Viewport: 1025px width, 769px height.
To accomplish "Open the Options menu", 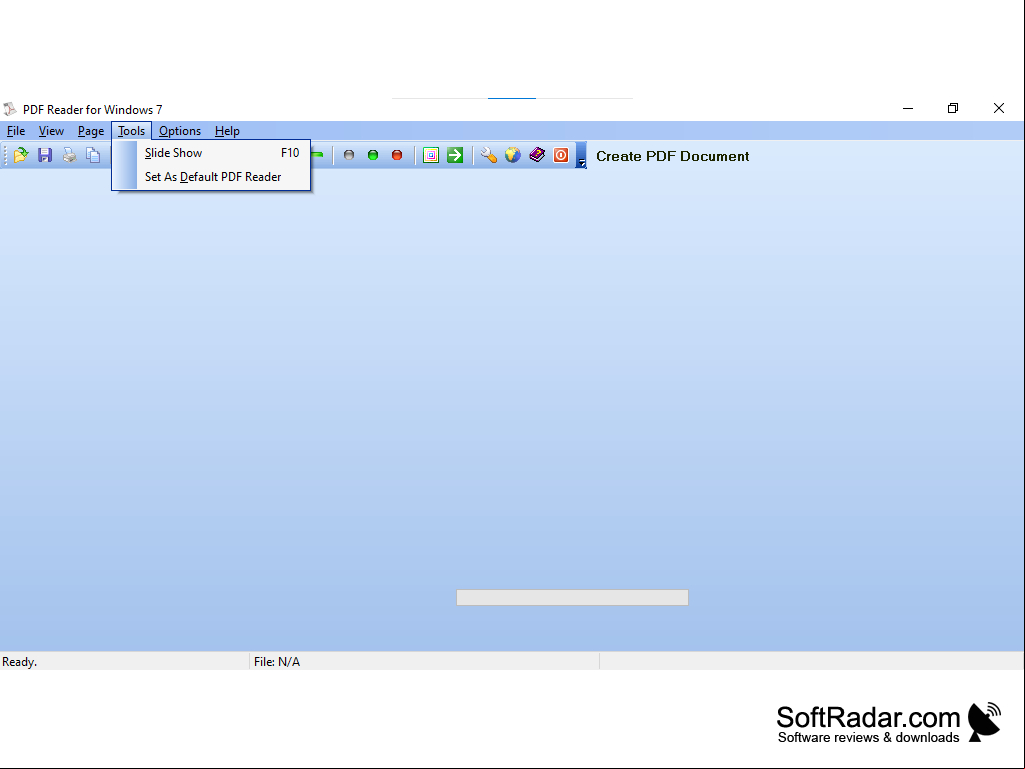I will (180, 131).
